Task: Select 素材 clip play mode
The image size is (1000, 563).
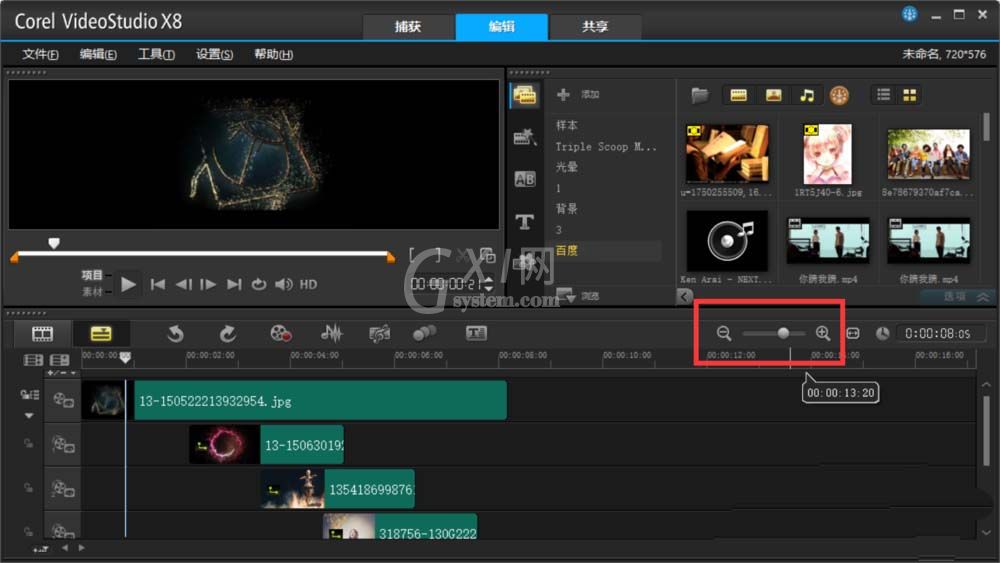Action: click(92, 292)
